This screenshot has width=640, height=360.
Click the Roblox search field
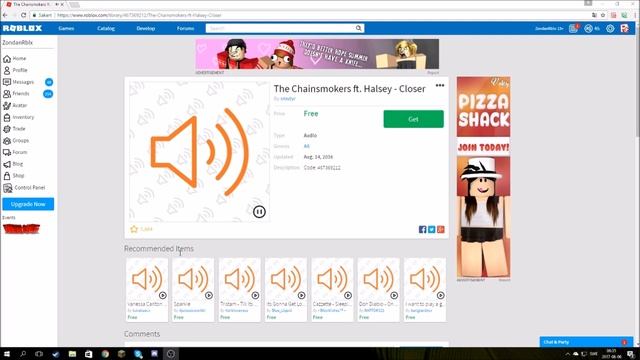(280, 28)
